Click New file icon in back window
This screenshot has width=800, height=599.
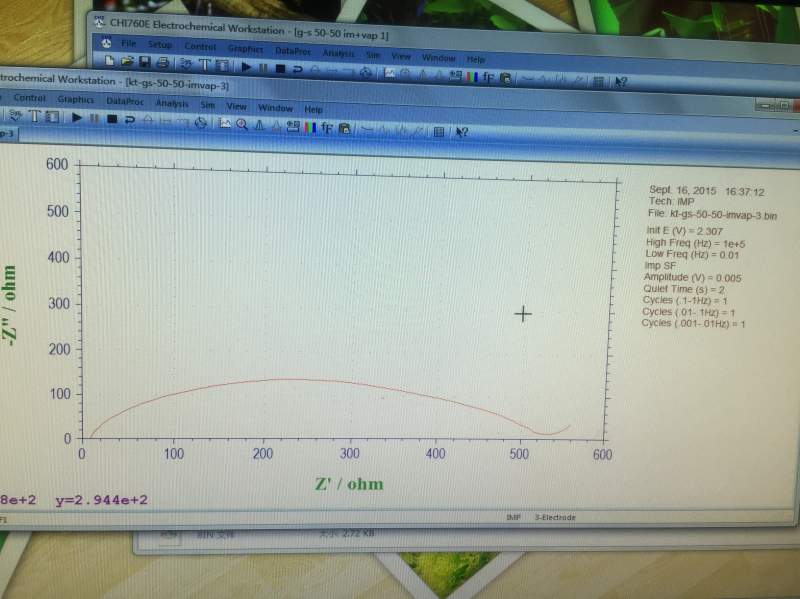(110, 61)
